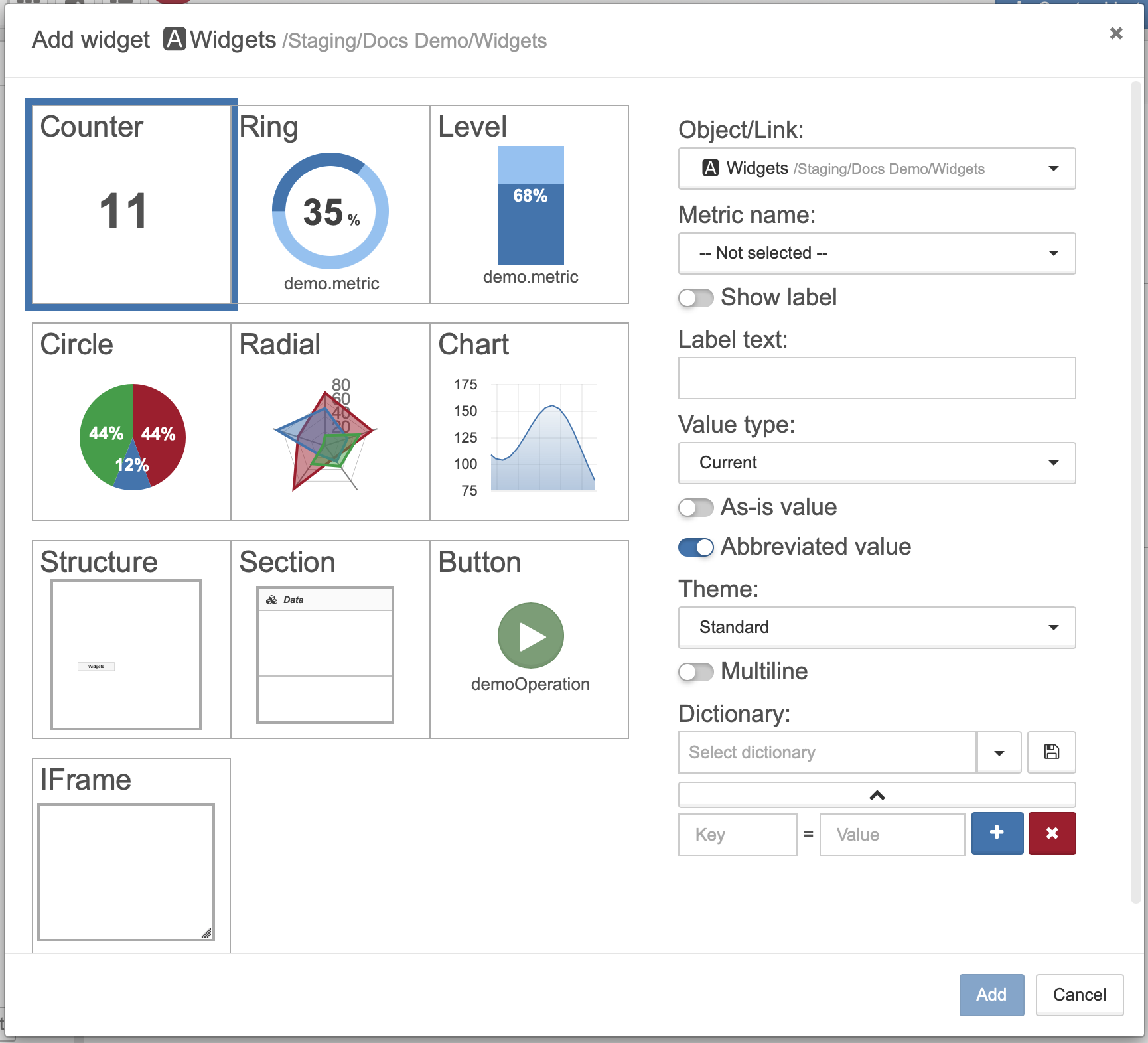Enable the Multiline toggle
The height and width of the screenshot is (1043, 1148).
695,672
